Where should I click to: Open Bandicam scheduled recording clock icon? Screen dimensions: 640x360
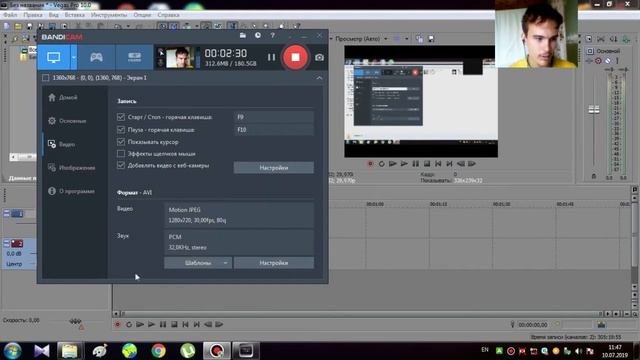point(258,36)
